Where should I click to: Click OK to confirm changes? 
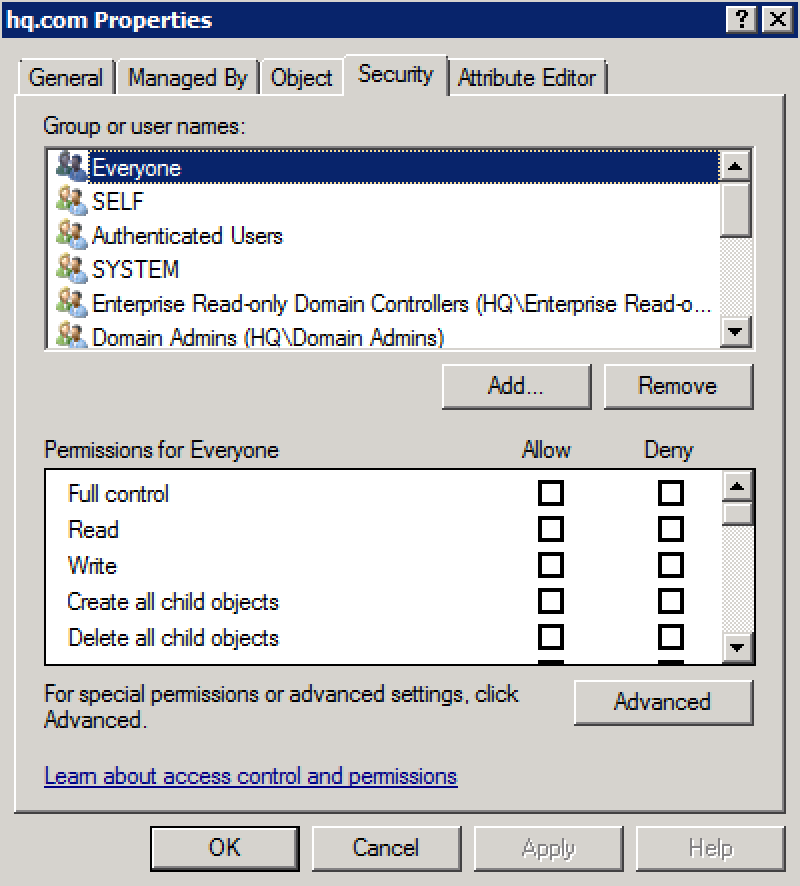click(x=224, y=847)
